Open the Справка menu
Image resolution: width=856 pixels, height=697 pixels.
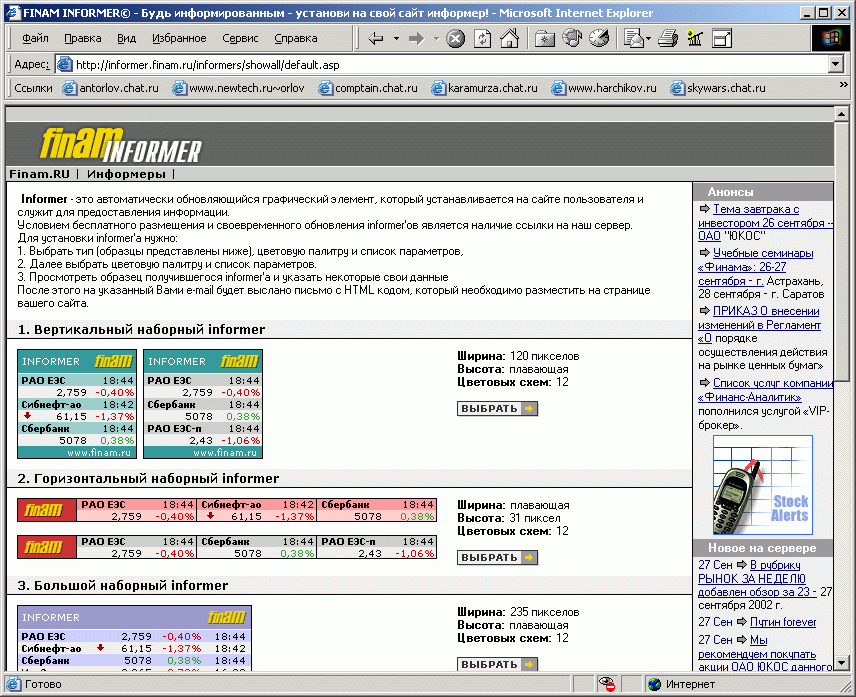[x=295, y=38]
